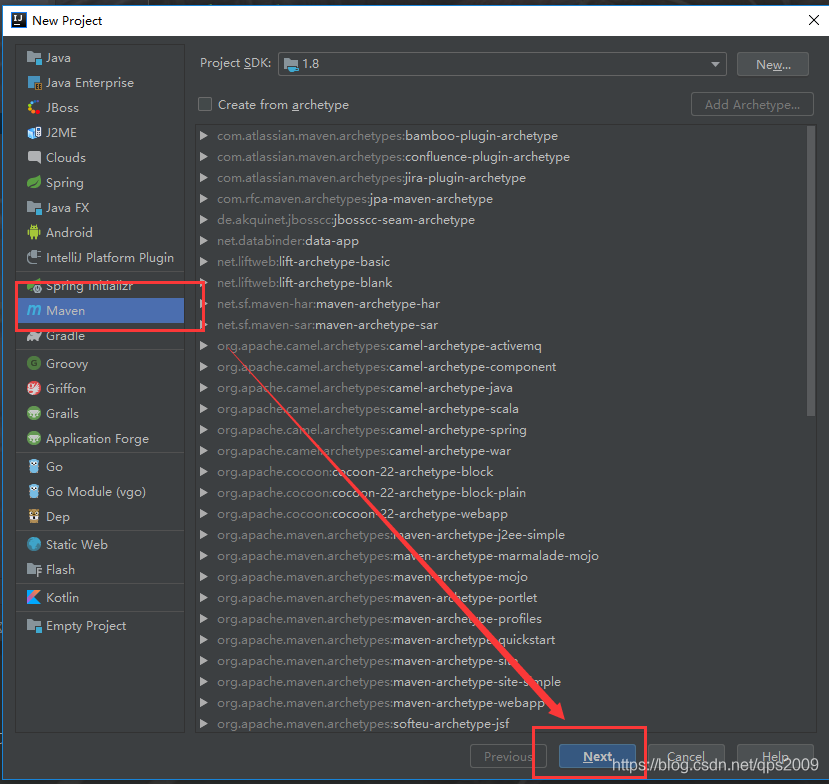Pick the JBoss icon in sidebar
The height and width of the screenshot is (784, 829).
(x=34, y=107)
